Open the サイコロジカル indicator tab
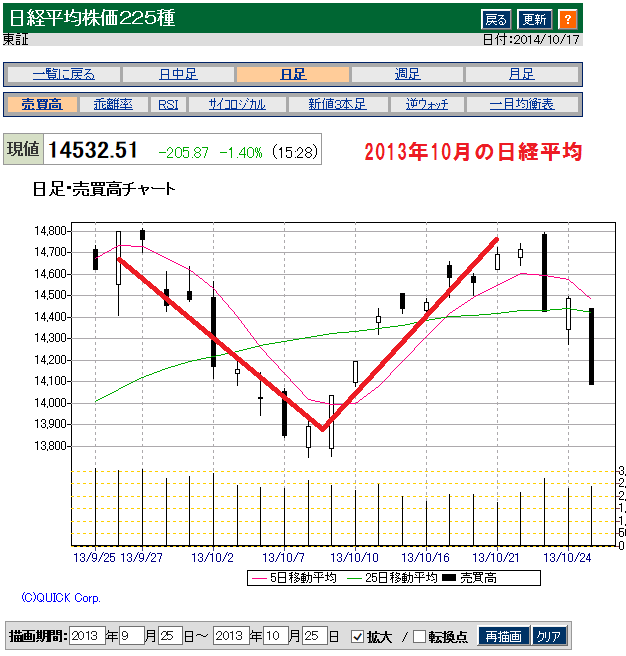626x656 pixels. (x=237, y=104)
